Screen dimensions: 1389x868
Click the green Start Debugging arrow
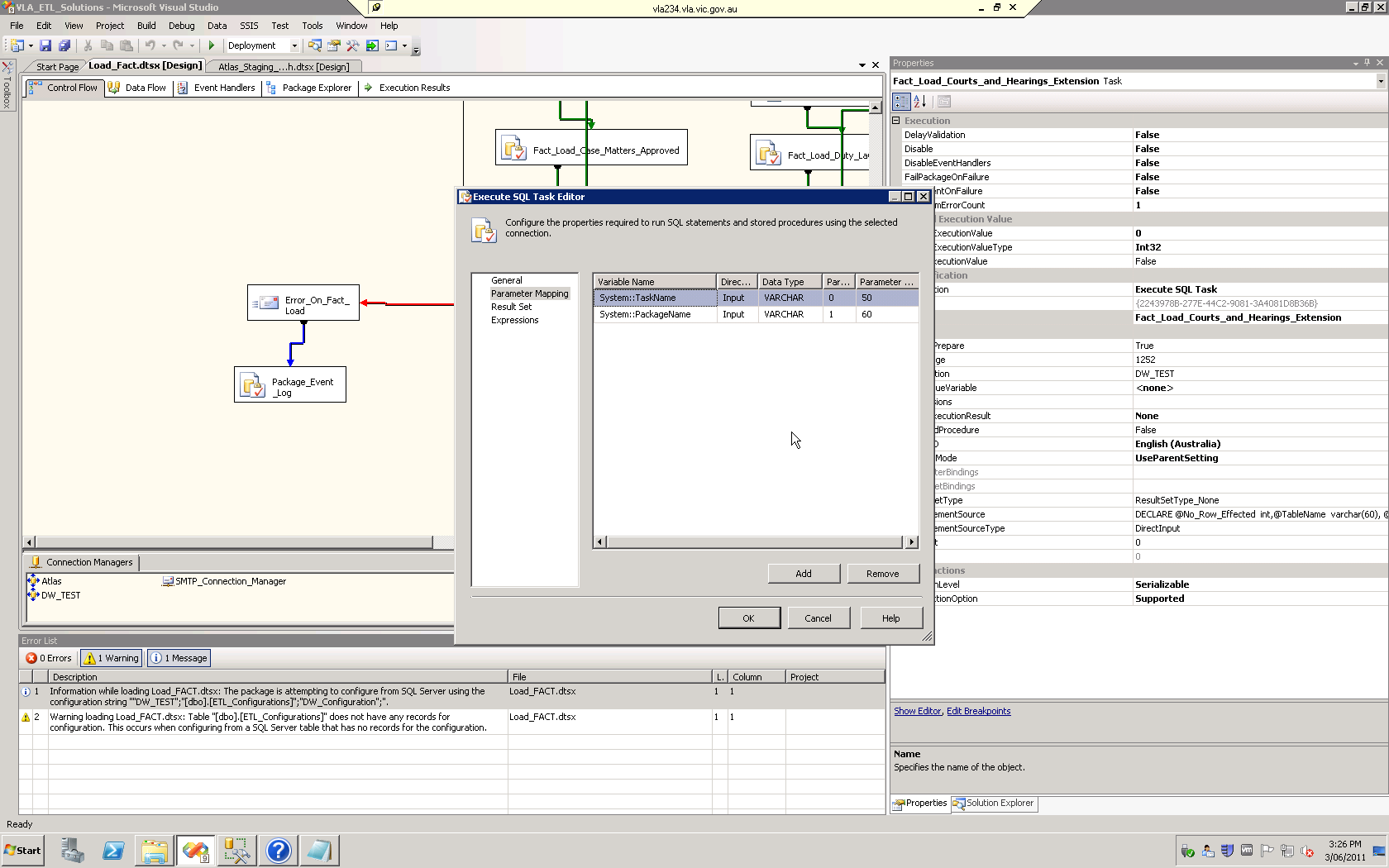(212, 45)
